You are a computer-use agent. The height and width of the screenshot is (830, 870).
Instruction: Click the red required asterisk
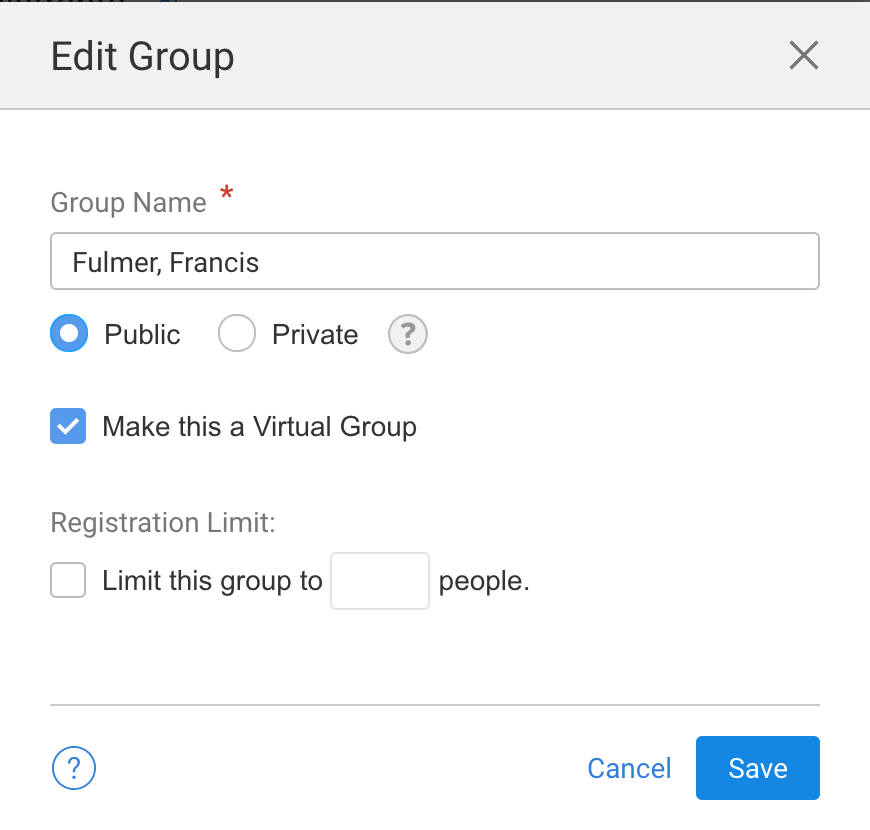pyautogui.click(x=226, y=196)
